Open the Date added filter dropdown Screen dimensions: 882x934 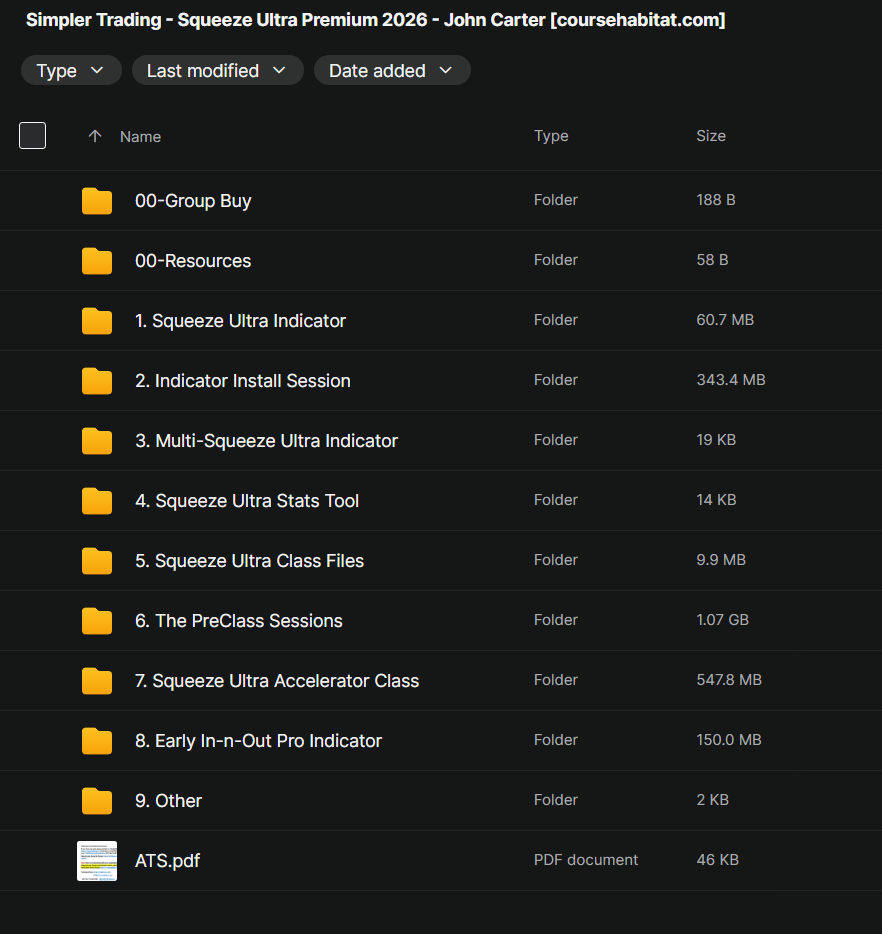(392, 70)
